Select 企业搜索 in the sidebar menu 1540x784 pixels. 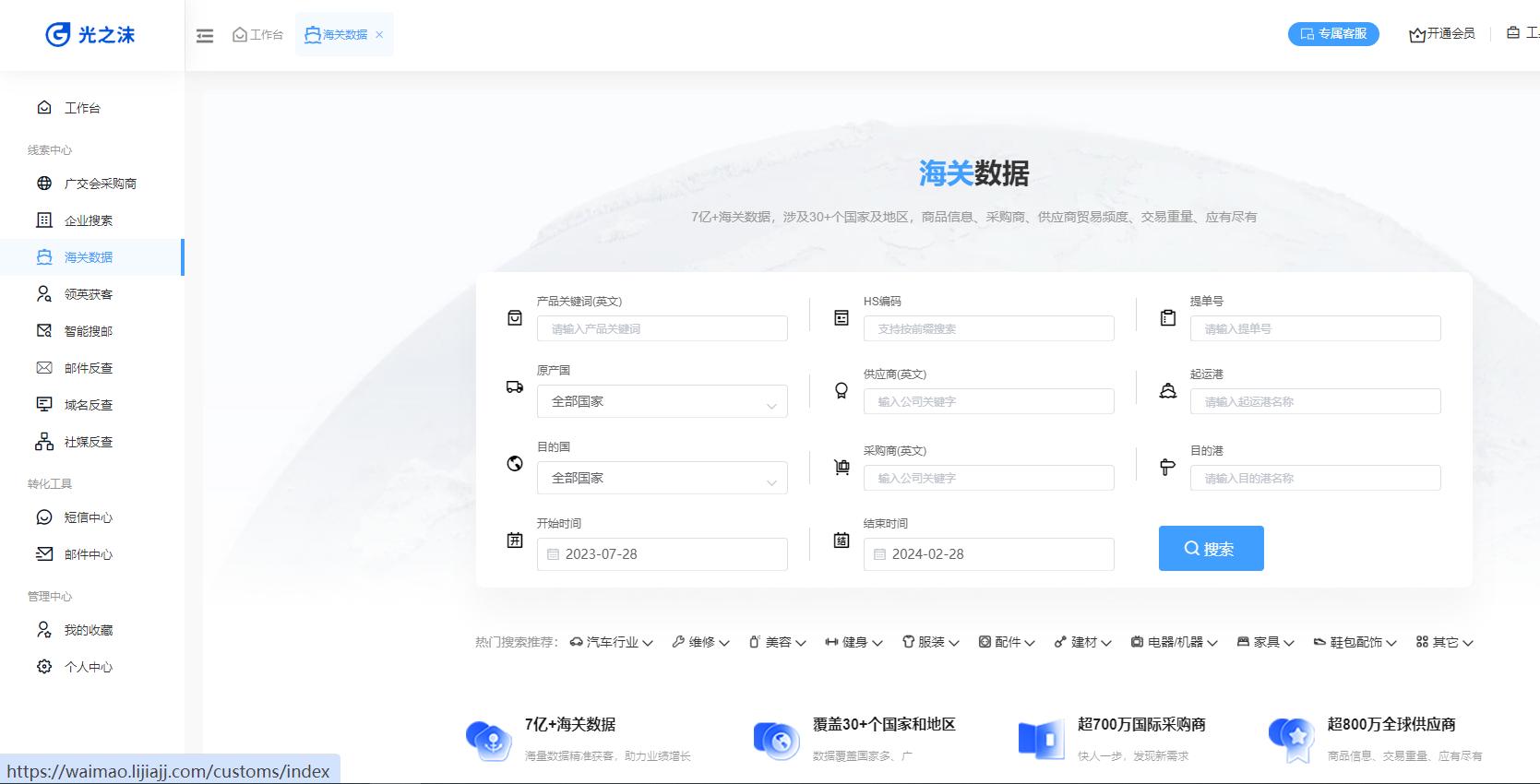pos(89,220)
